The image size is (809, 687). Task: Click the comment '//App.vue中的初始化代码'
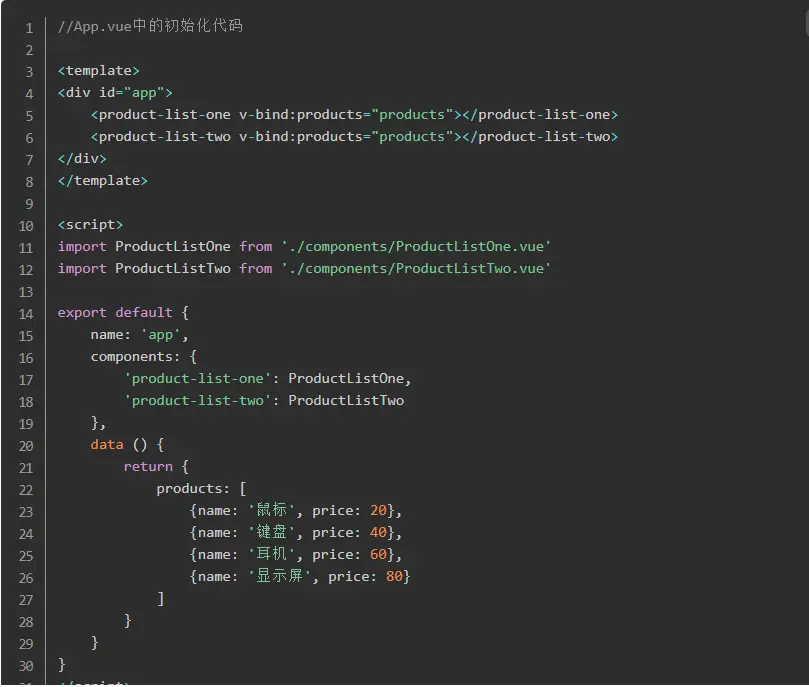pos(150,26)
